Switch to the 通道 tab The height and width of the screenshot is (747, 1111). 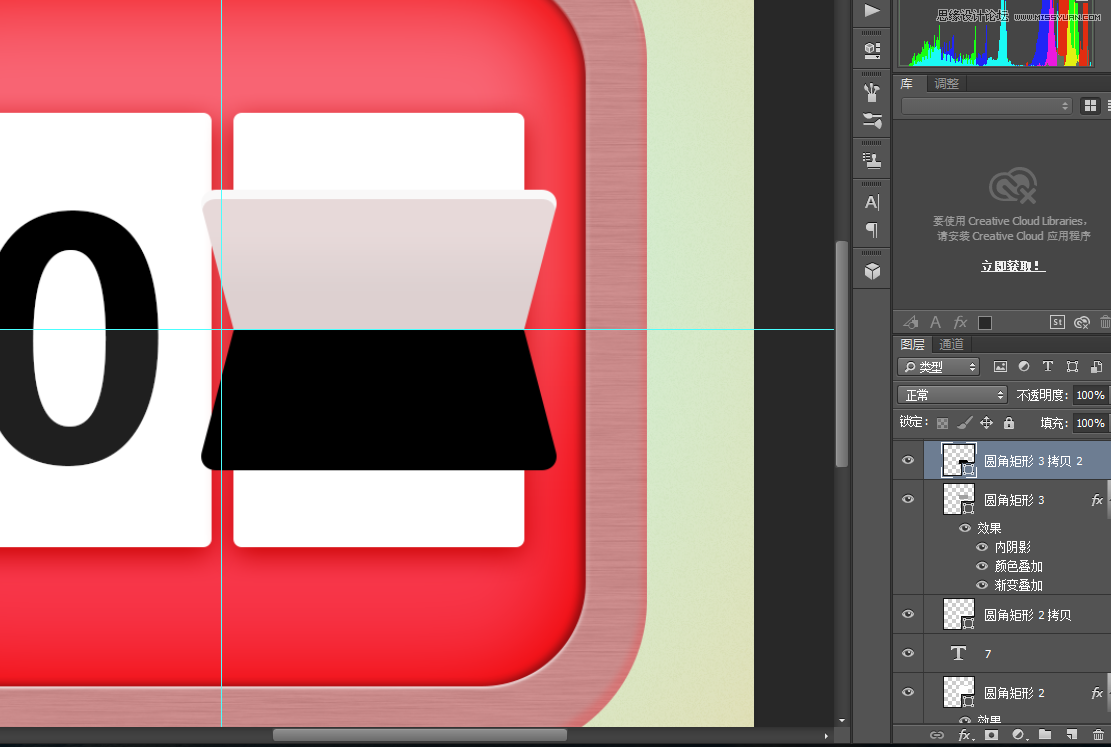point(951,344)
